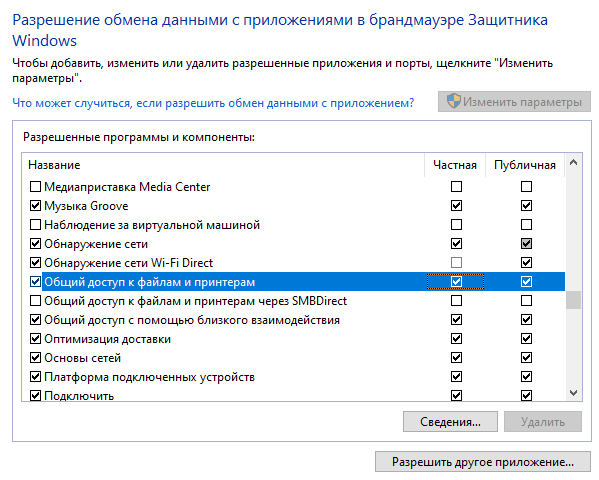This screenshot has width=599, height=480.
Task: Toggle Public checkbox for Обнаружение сети
Action: click(526, 243)
